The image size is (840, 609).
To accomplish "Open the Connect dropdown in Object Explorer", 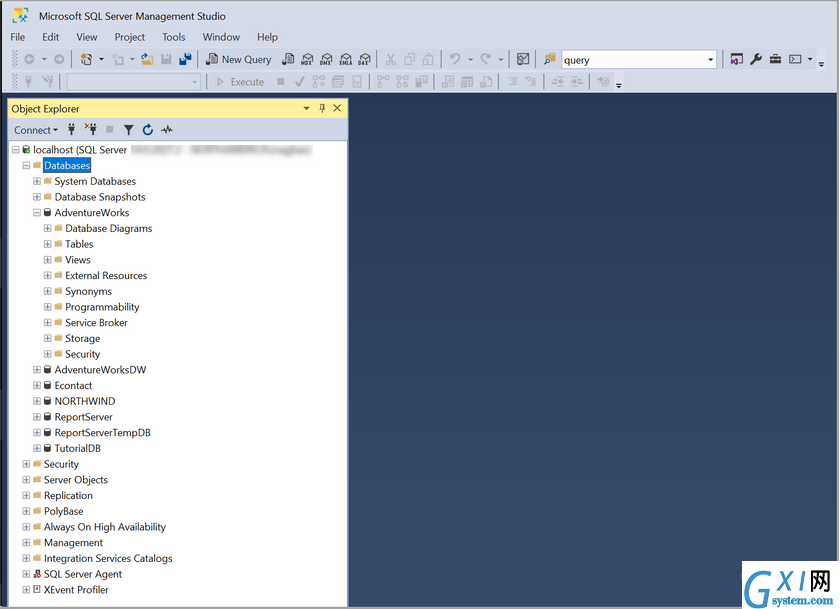I will tap(36, 130).
